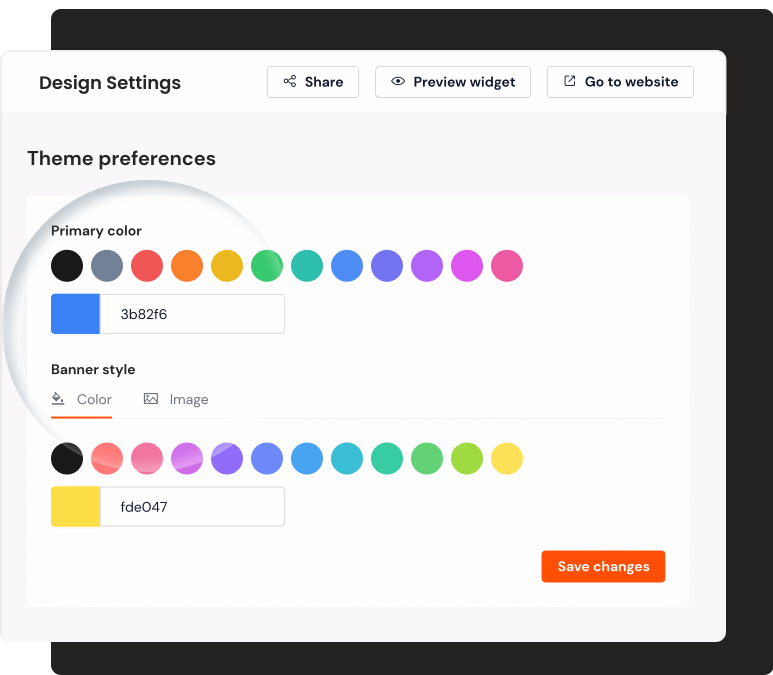Open the blue primary color preview box
773x675 pixels.
(x=76, y=314)
